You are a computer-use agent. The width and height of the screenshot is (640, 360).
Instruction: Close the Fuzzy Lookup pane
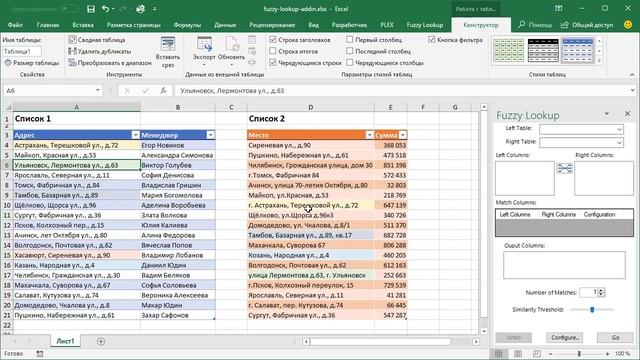tap(627, 114)
